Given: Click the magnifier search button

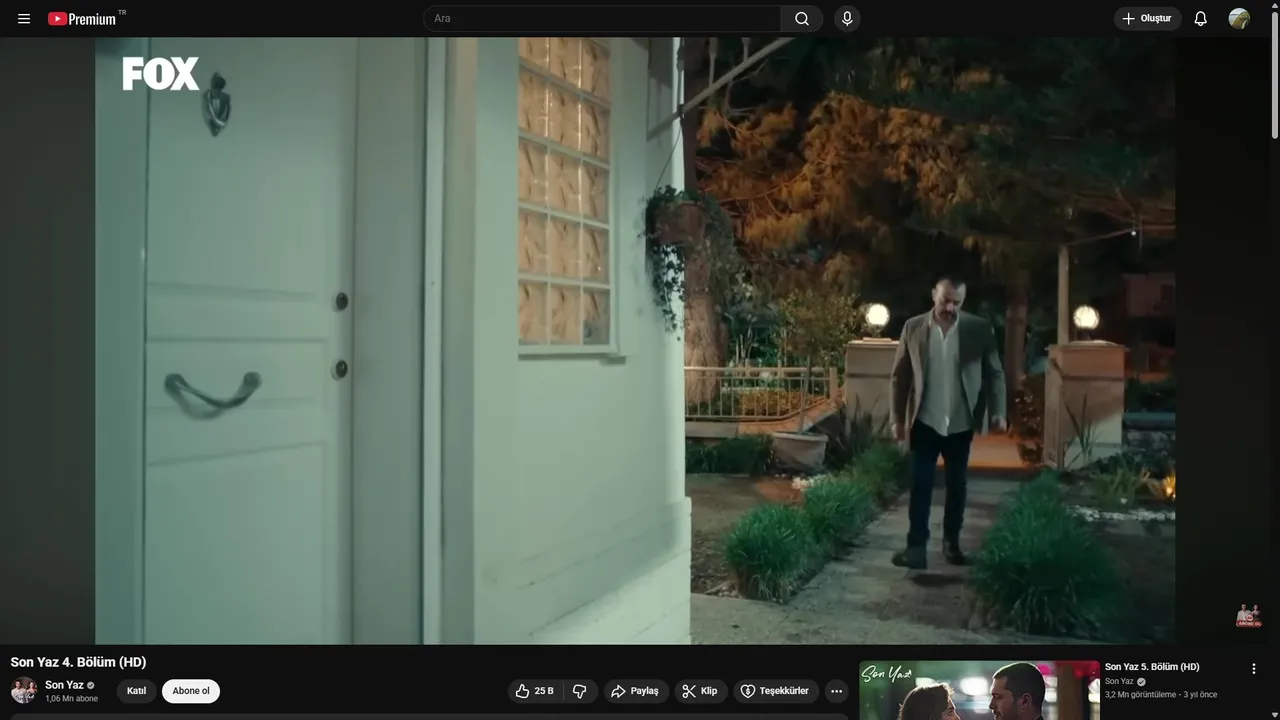Looking at the screenshot, I should click(x=802, y=19).
